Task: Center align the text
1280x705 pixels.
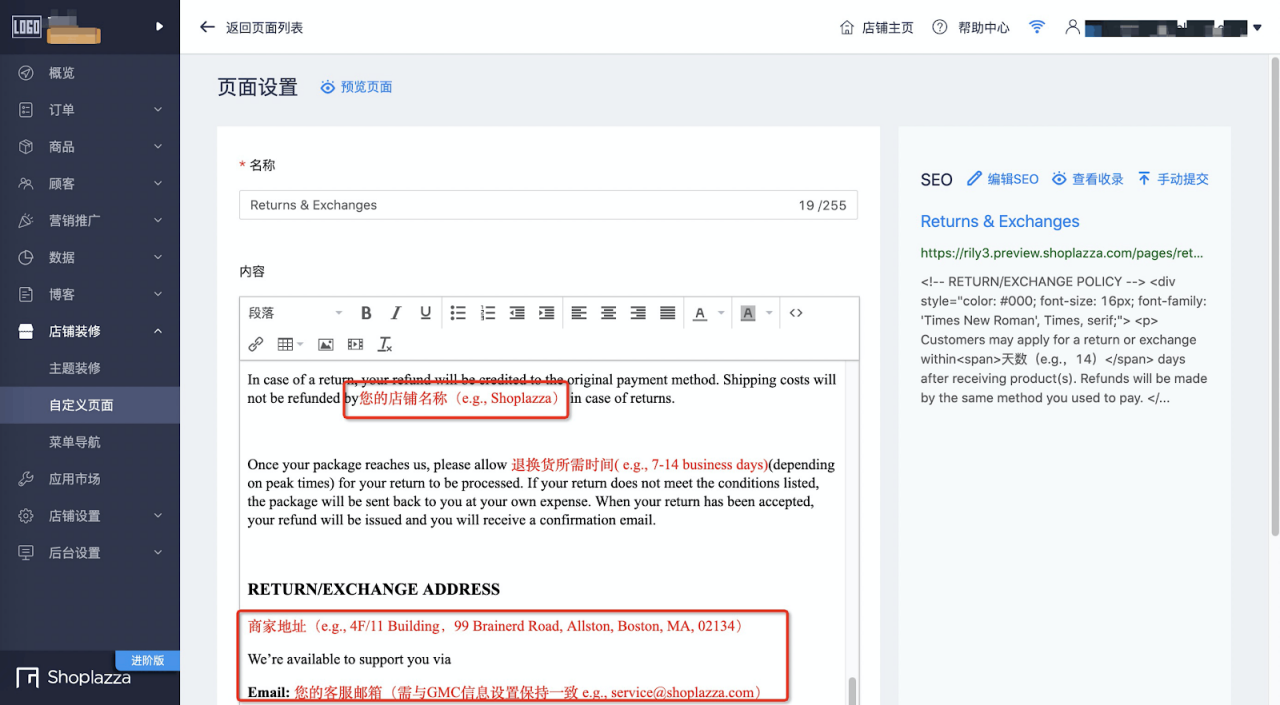Action: (x=608, y=313)
